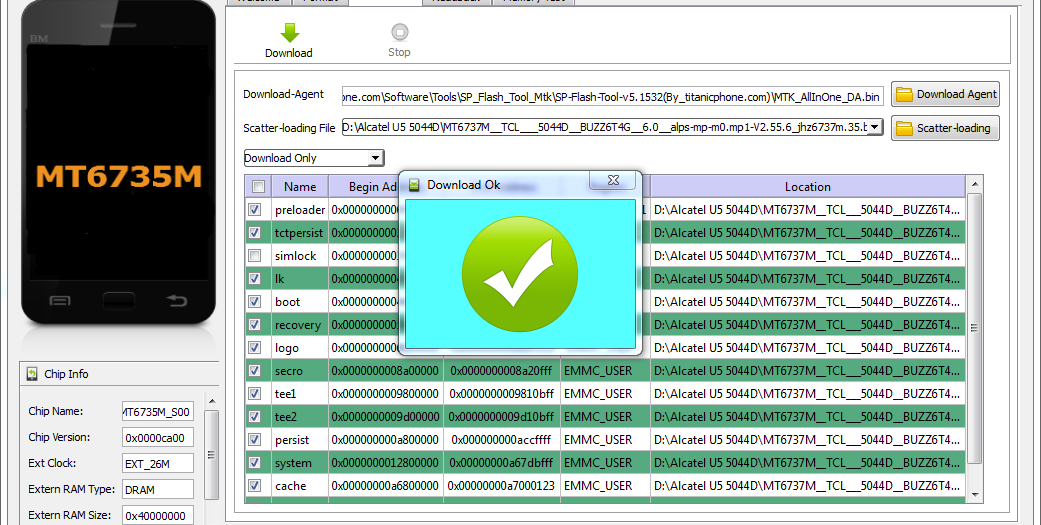Click the Chip Name value field
Viewport: 1041px width, 525px height.
[x=158, y=412]
